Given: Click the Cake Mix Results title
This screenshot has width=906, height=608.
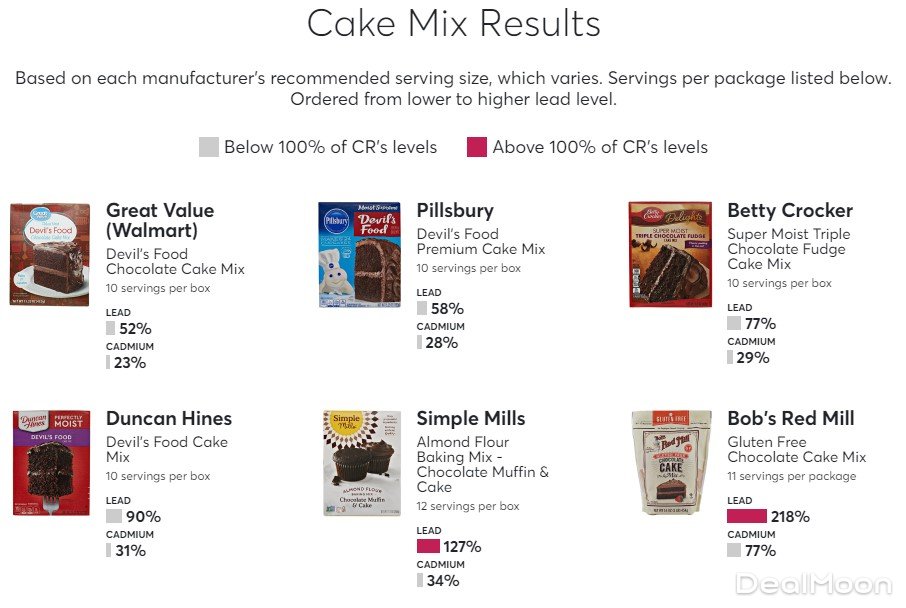Looking at the screenshot, I should point(453,24).
